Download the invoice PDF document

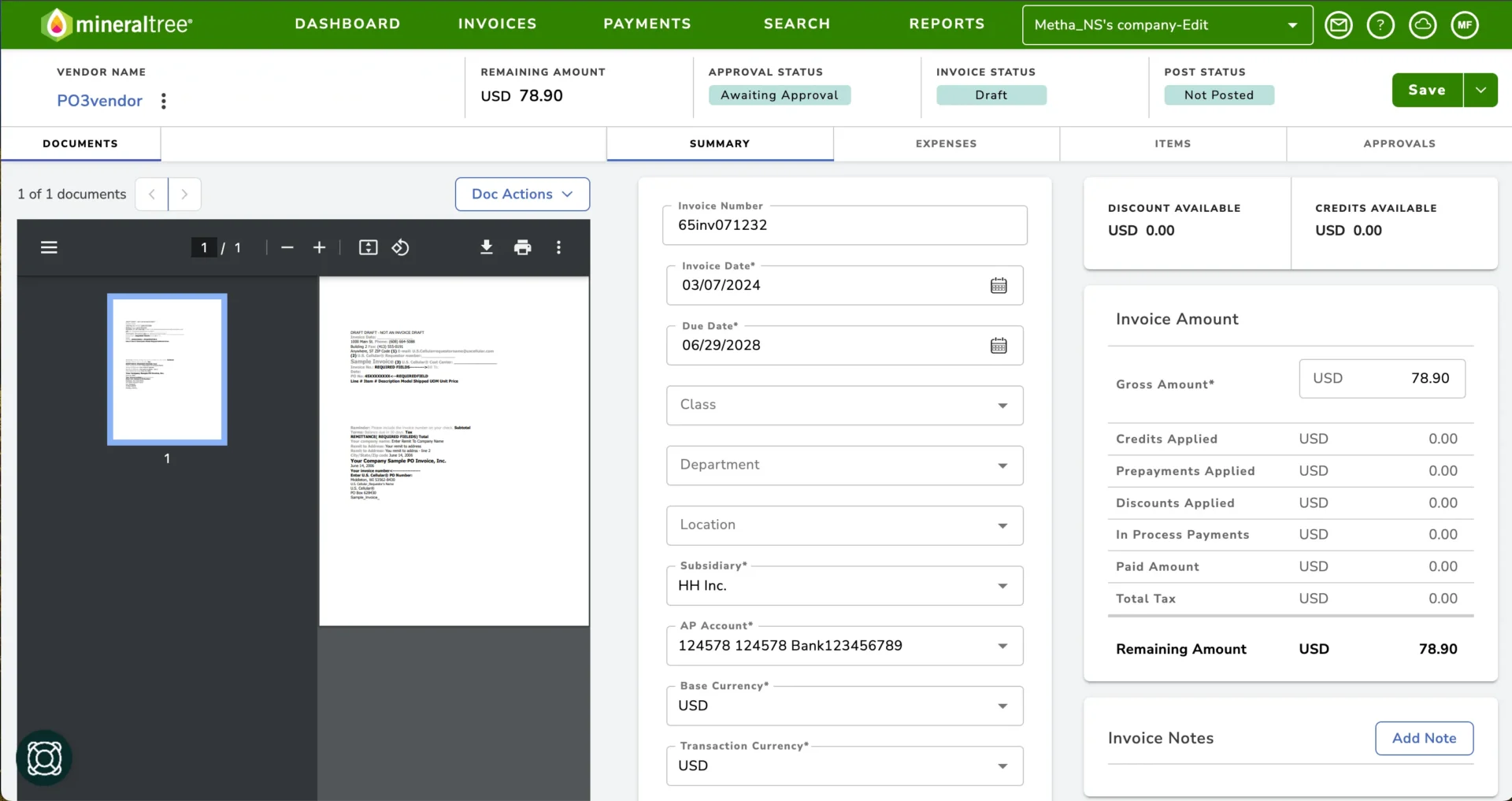pyautogui.click(x=487, y=247)
